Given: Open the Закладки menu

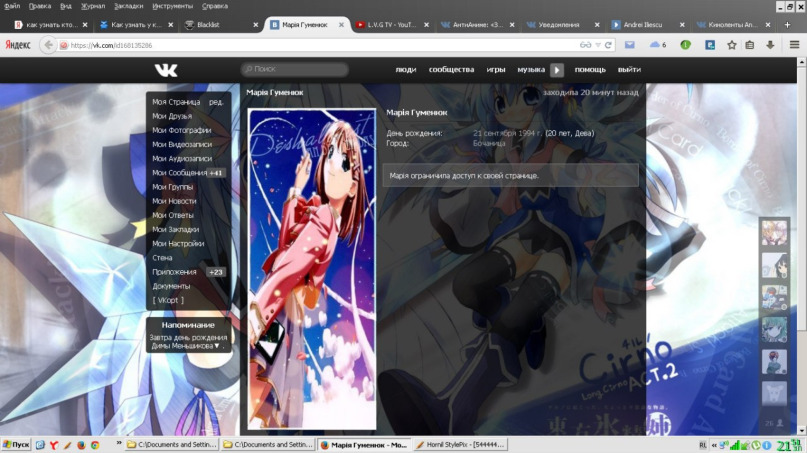Looking at the screenshot, I should click(x=129, y=6).
